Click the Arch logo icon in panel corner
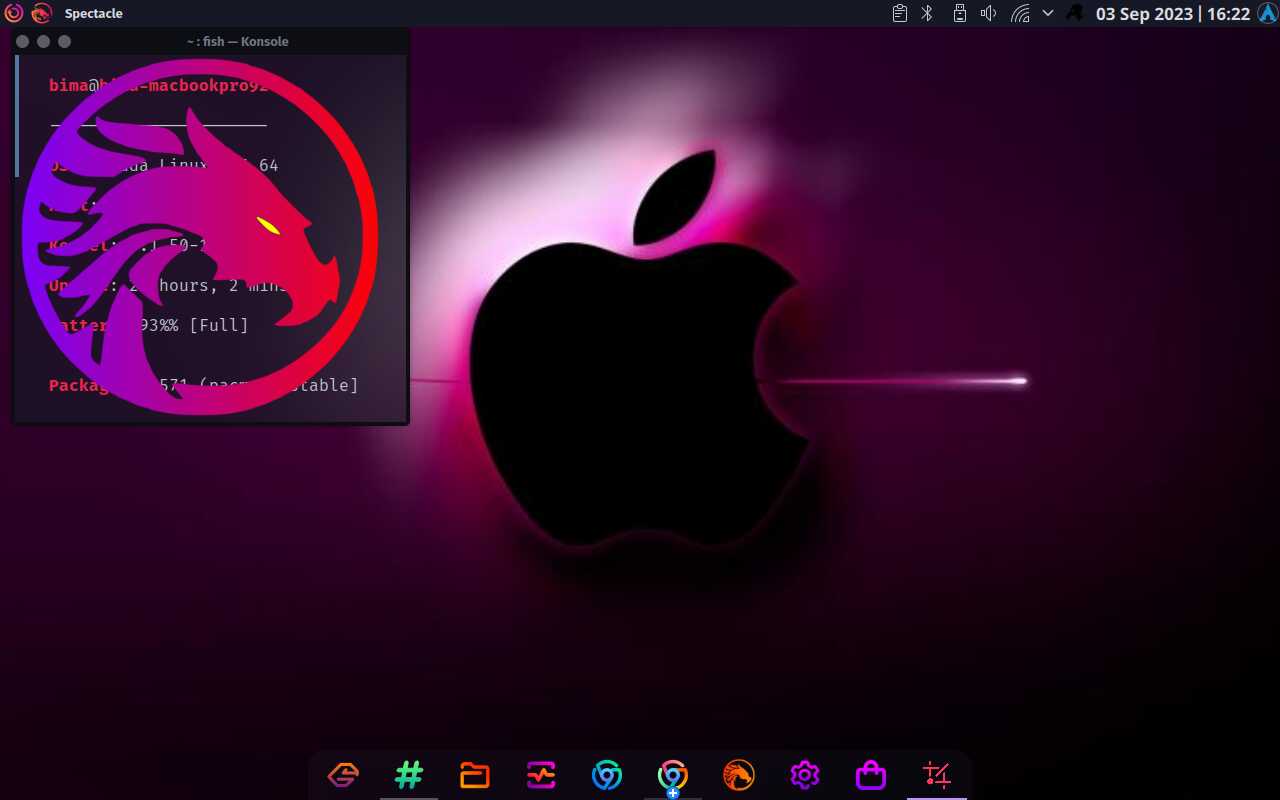This screenshot has width=1280, height=800. 1267,13
